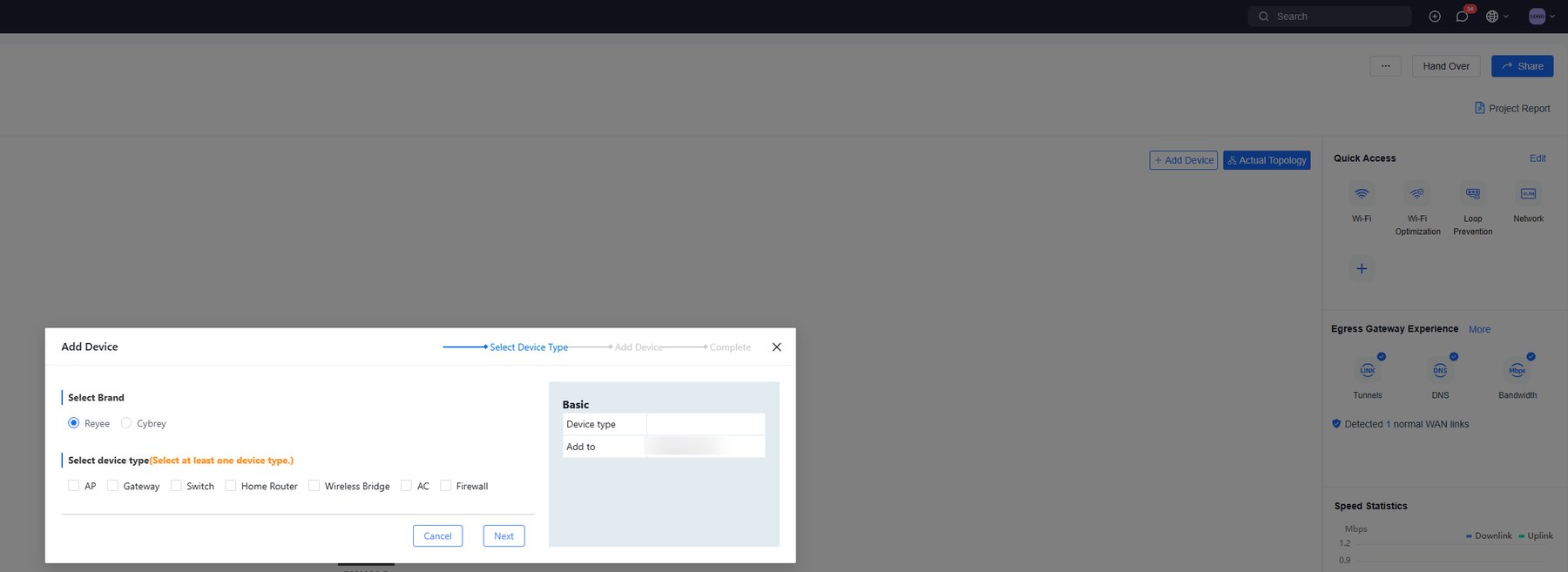Open the Network quick access icon
The height and width of the screenshot is (572, 1568).
coord(1528,193)
